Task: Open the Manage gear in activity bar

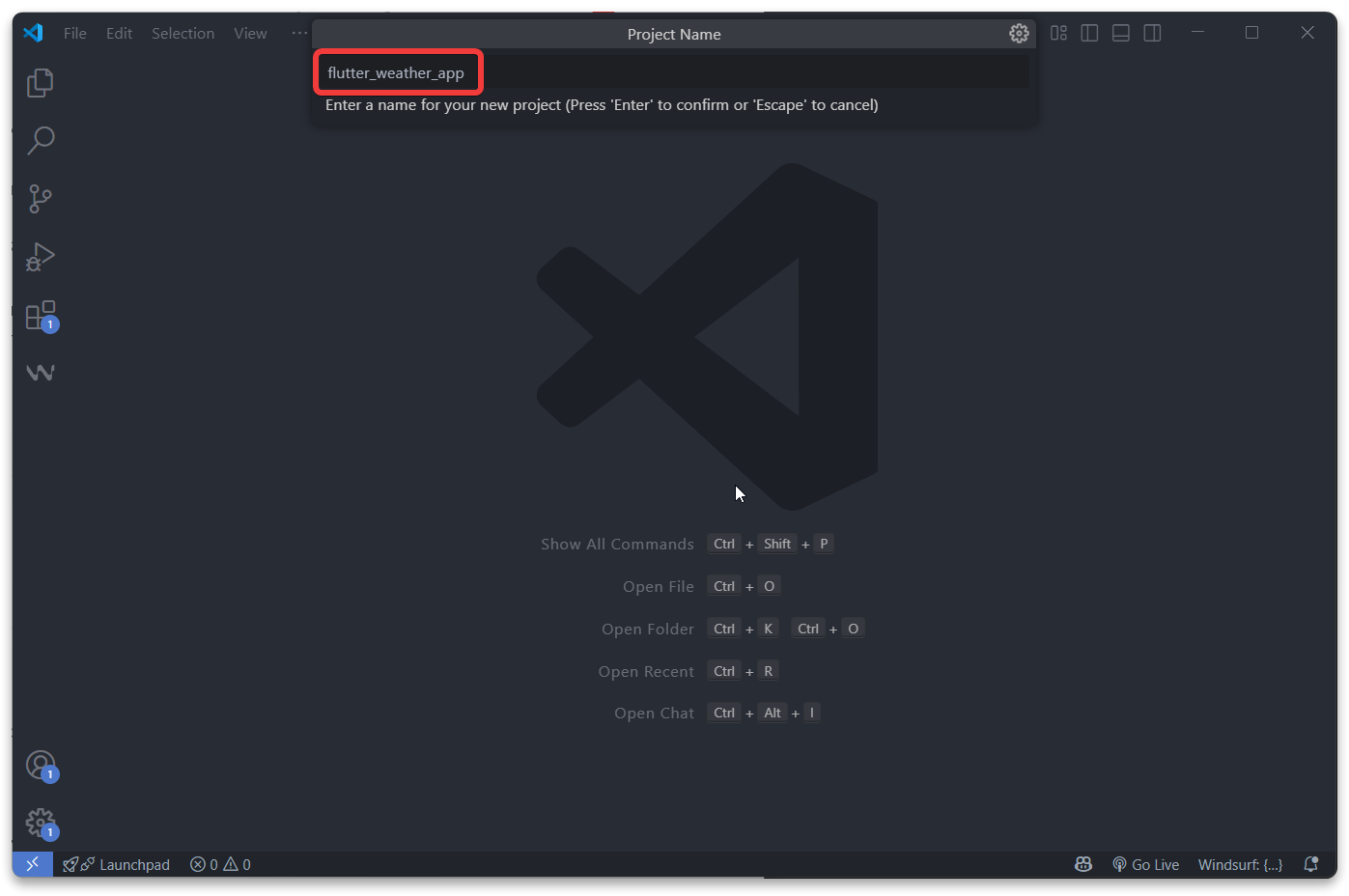Action: coord(40,823)
